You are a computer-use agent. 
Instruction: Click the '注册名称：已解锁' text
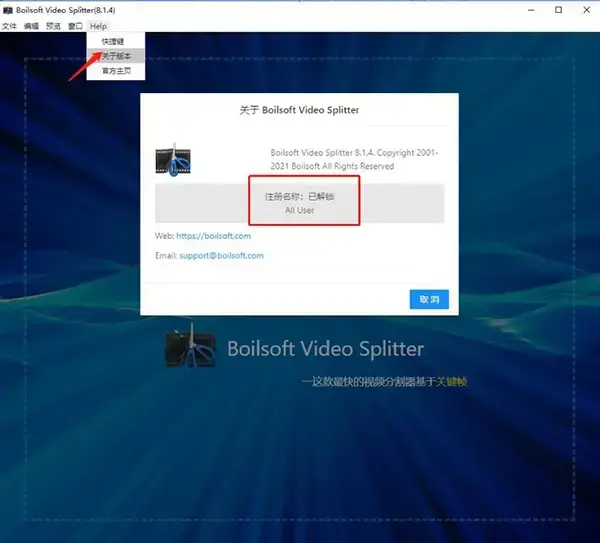[x=300, y=196]
